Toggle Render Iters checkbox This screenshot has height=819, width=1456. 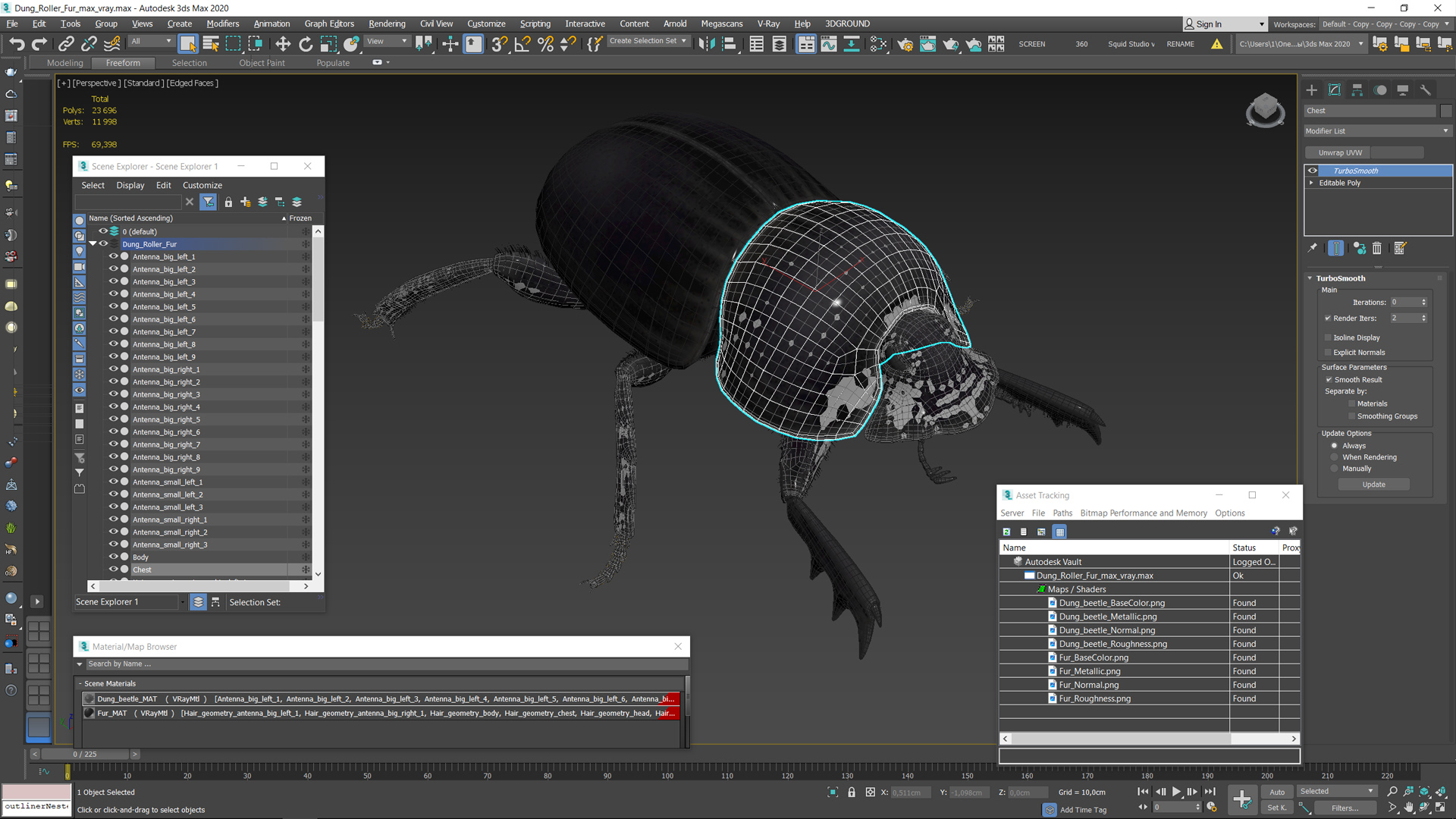(x=1328, y=318)
